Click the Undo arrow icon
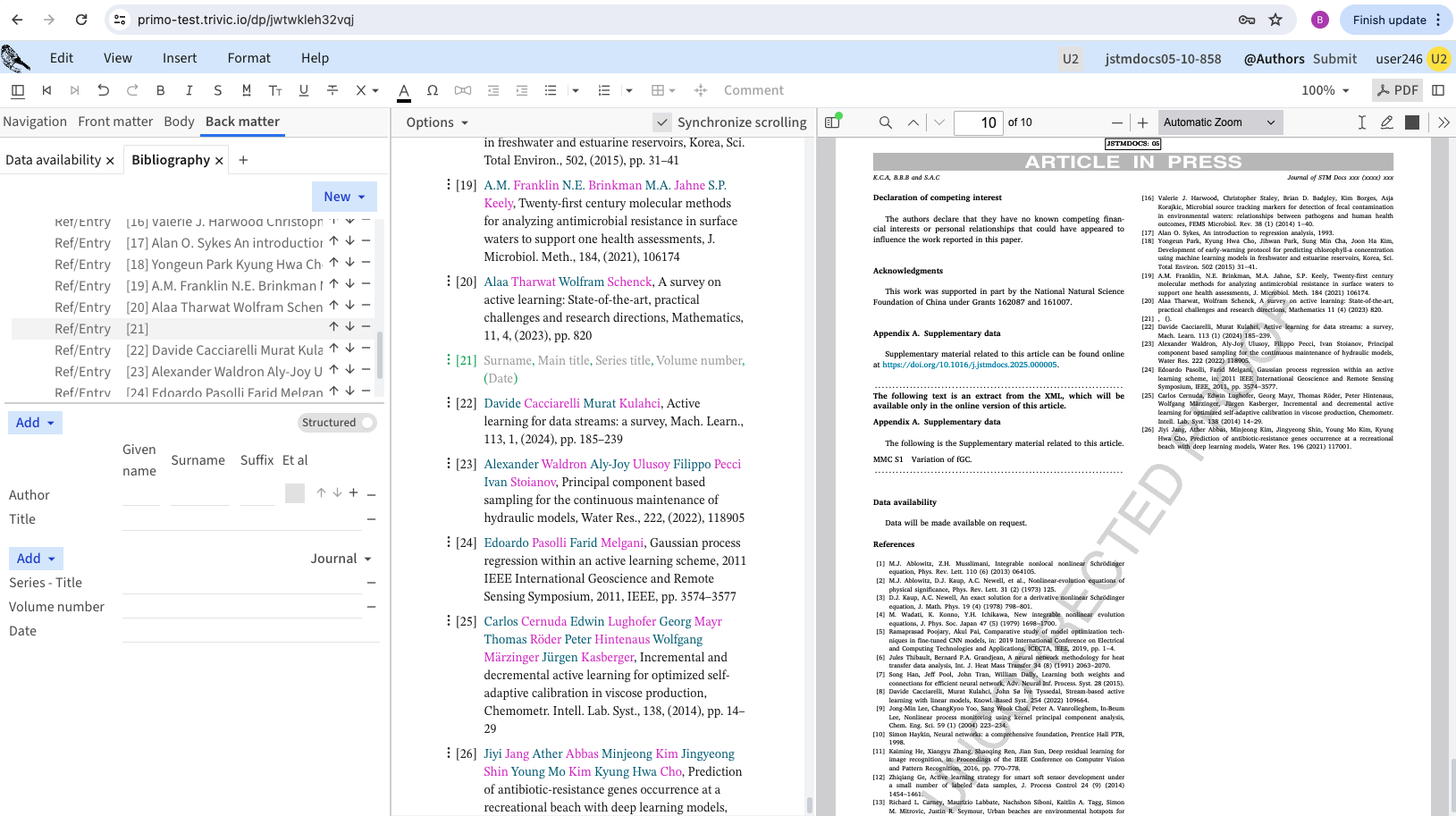The width and height of the screenshot is (1456, 816). [104, 90]
